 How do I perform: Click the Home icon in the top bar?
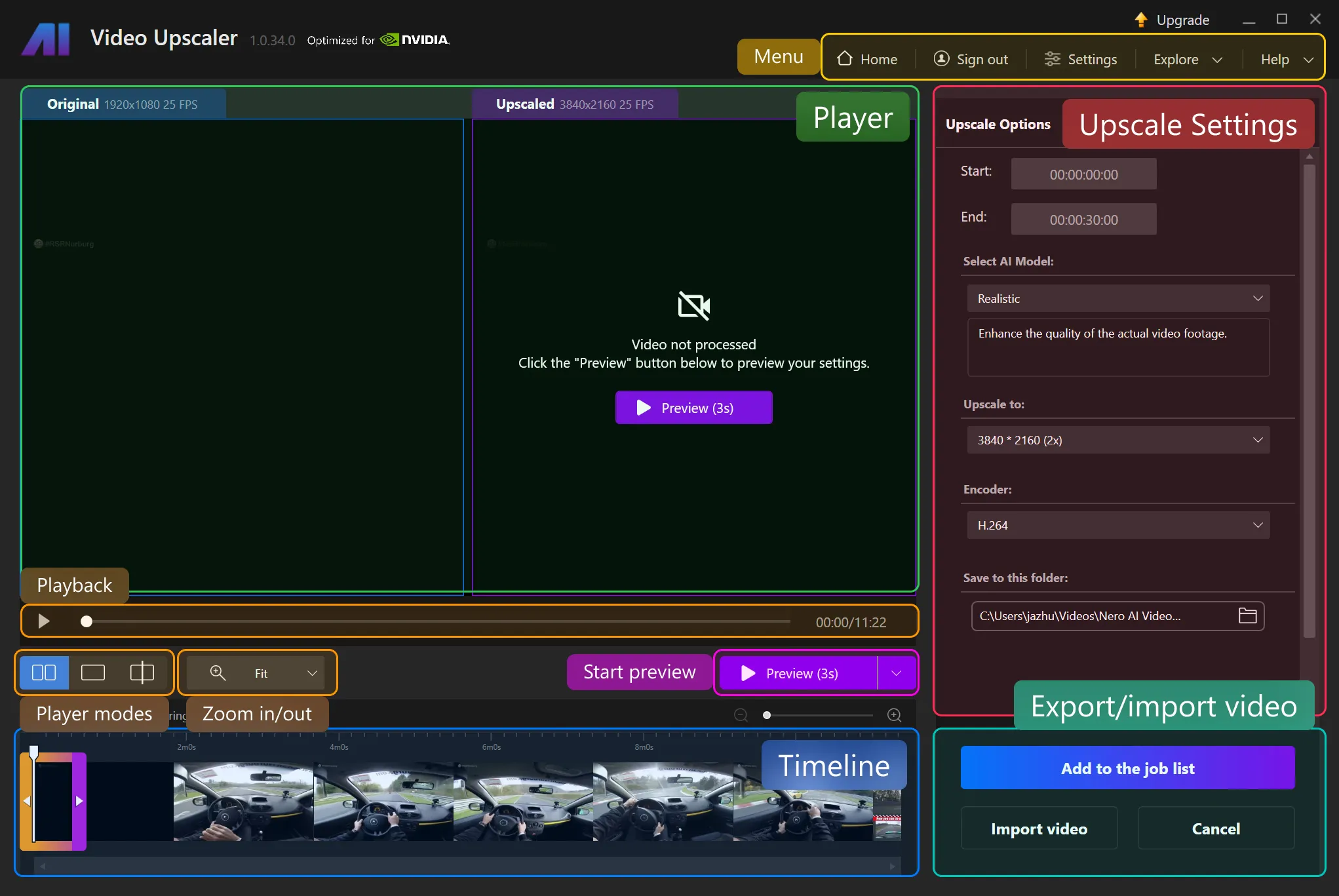pos(845,58)
